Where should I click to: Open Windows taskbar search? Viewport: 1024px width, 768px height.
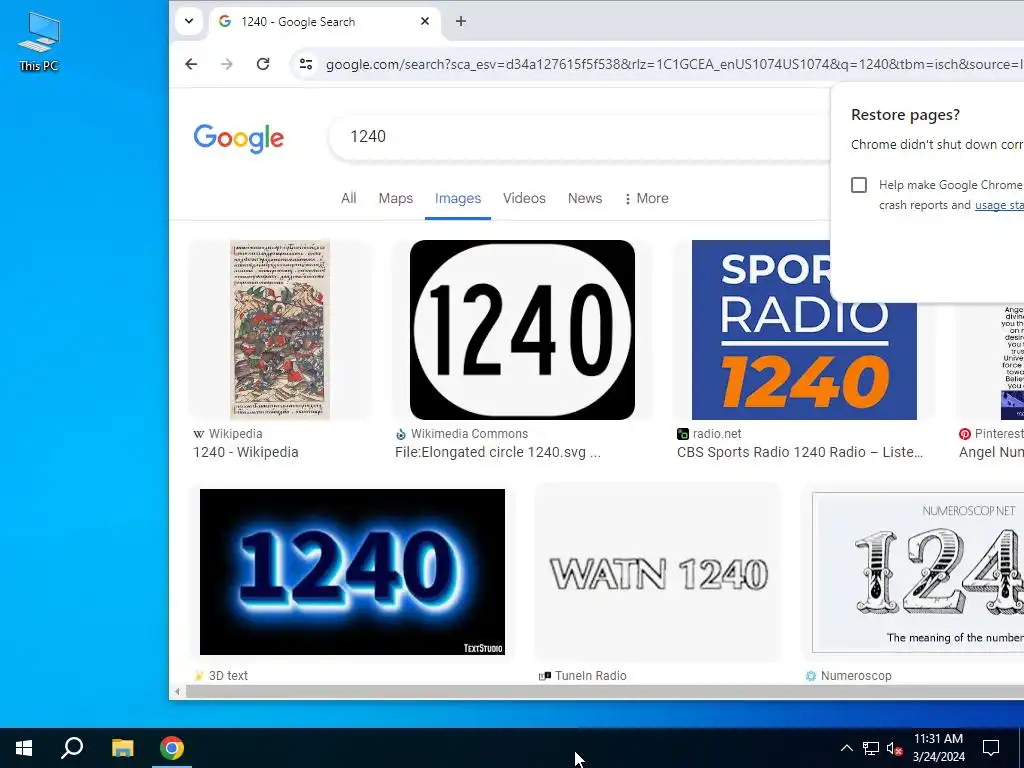point(72,748)
